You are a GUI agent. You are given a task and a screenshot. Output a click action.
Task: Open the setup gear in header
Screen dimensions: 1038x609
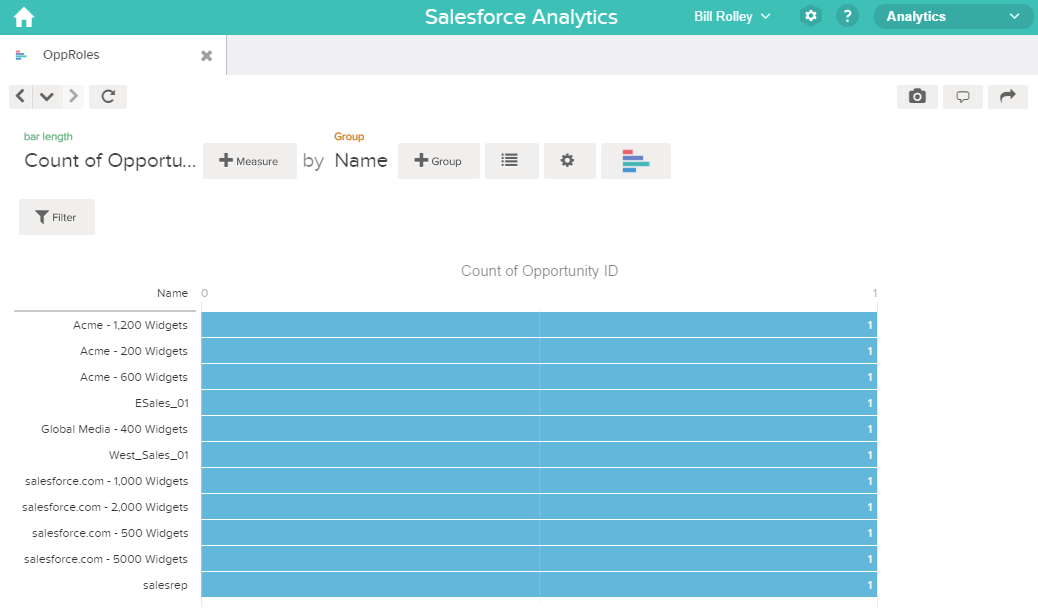[810, 16]
